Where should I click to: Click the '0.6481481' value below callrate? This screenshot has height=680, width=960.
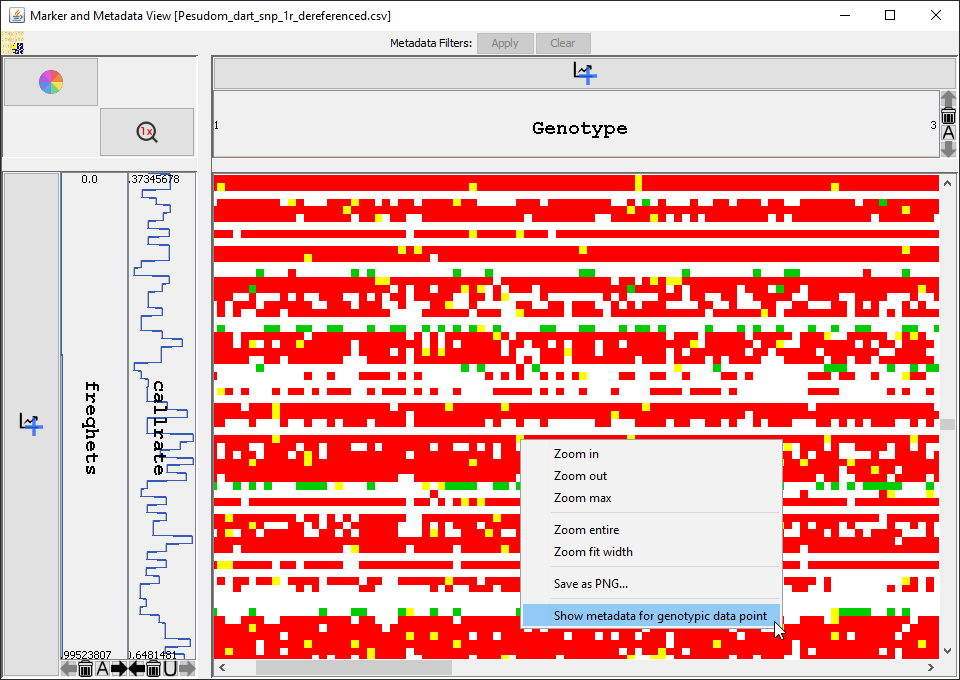tap(153, 655)
